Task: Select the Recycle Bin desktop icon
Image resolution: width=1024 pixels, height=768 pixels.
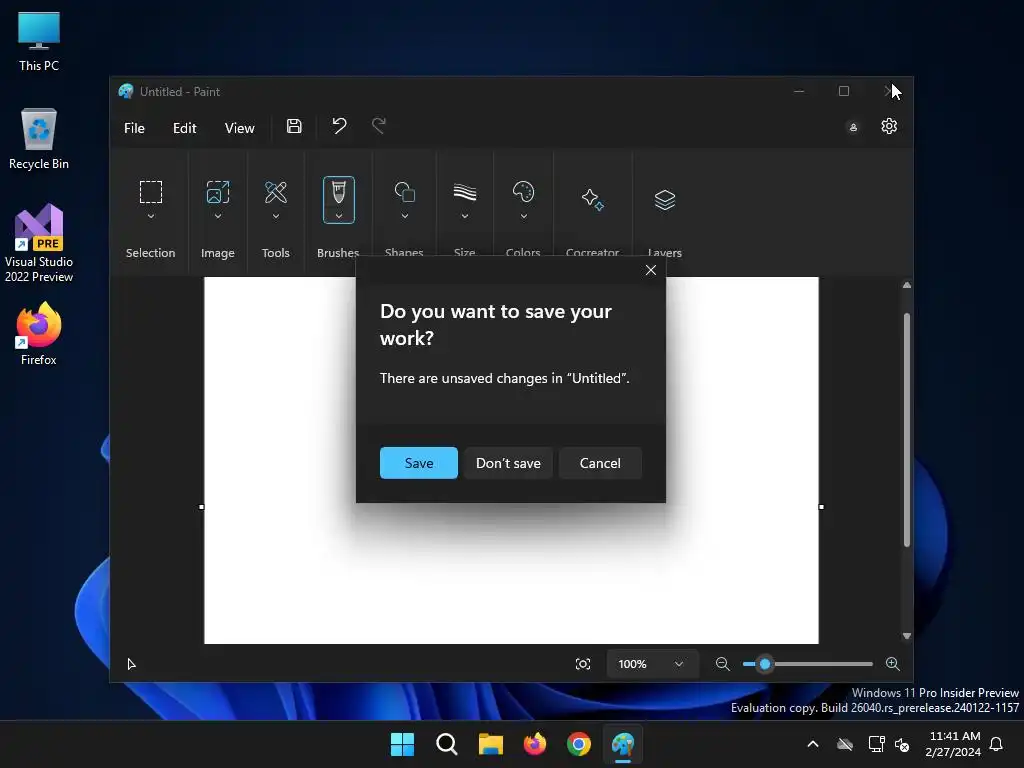Action: 39,139
